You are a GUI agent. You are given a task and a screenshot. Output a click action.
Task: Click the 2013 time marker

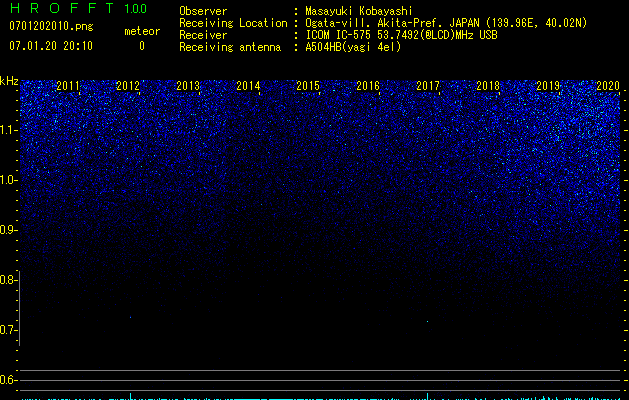[188, 85]
